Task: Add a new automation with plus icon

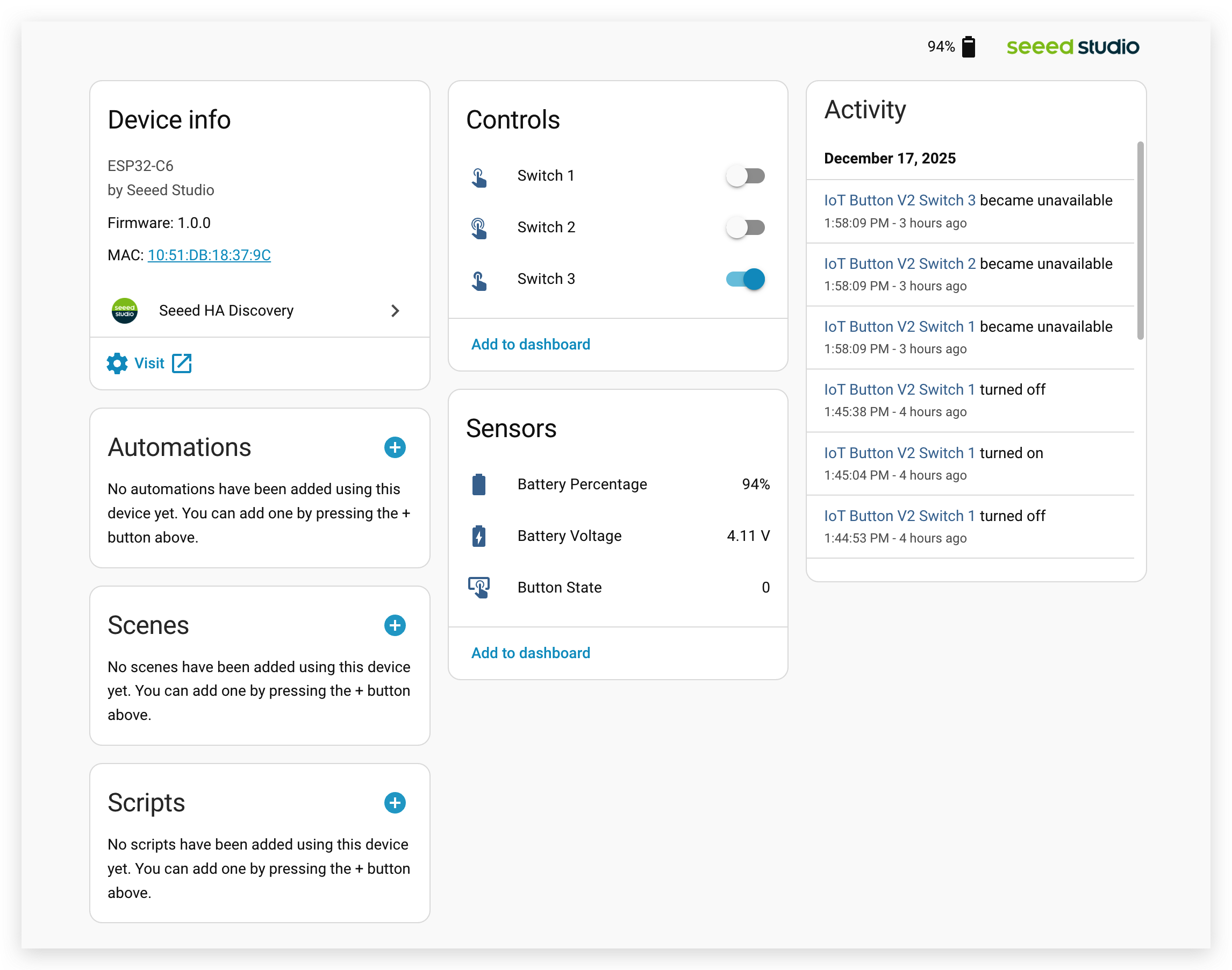Action: click(395, 447)
